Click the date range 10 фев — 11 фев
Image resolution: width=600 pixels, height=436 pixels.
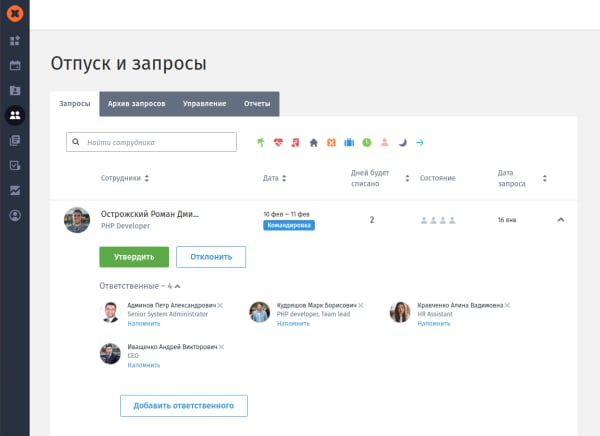[x=286, y=214]
